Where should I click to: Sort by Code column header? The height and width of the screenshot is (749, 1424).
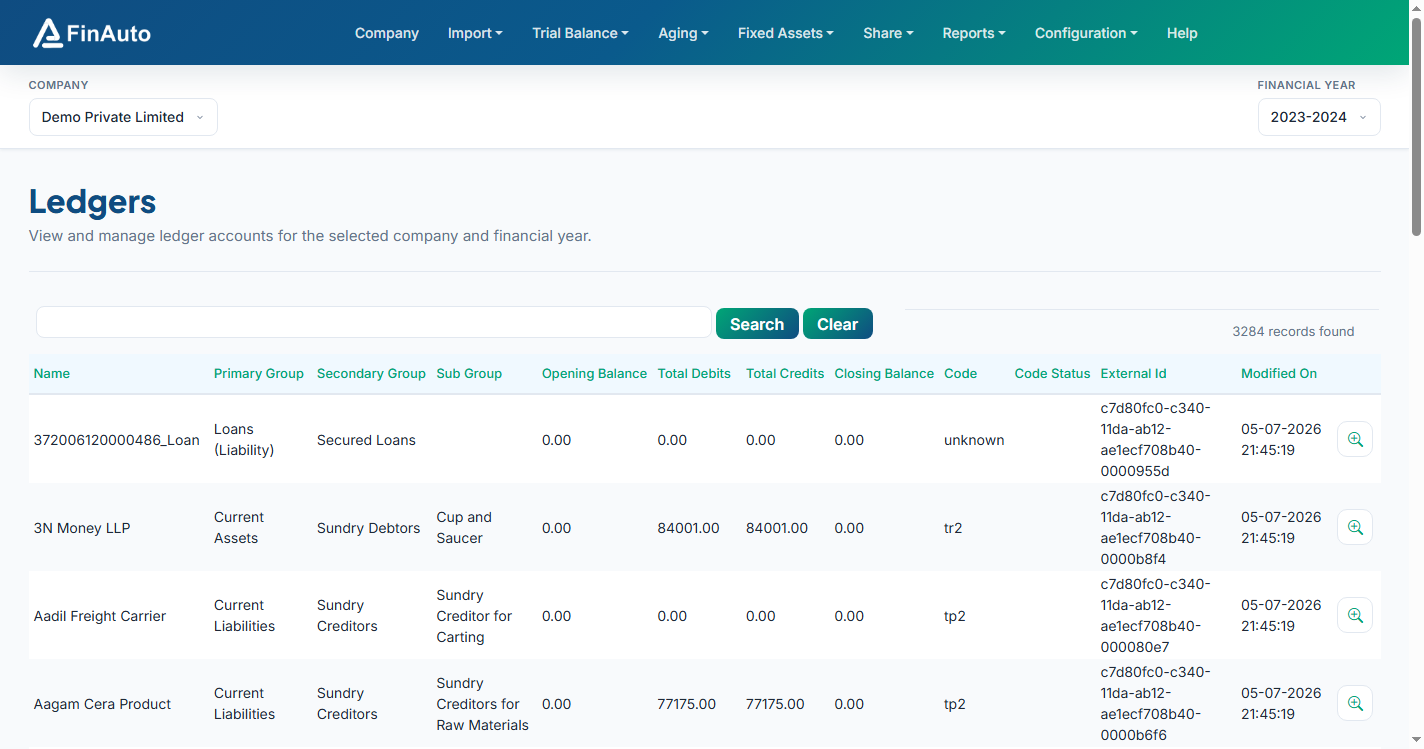[960, 373]
